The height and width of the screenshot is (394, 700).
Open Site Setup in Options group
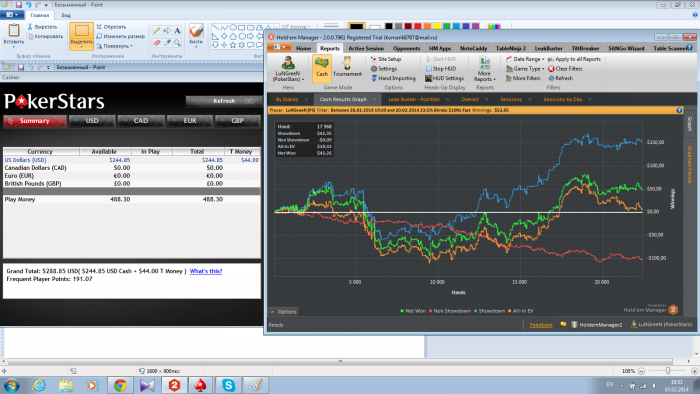point(386,59)
